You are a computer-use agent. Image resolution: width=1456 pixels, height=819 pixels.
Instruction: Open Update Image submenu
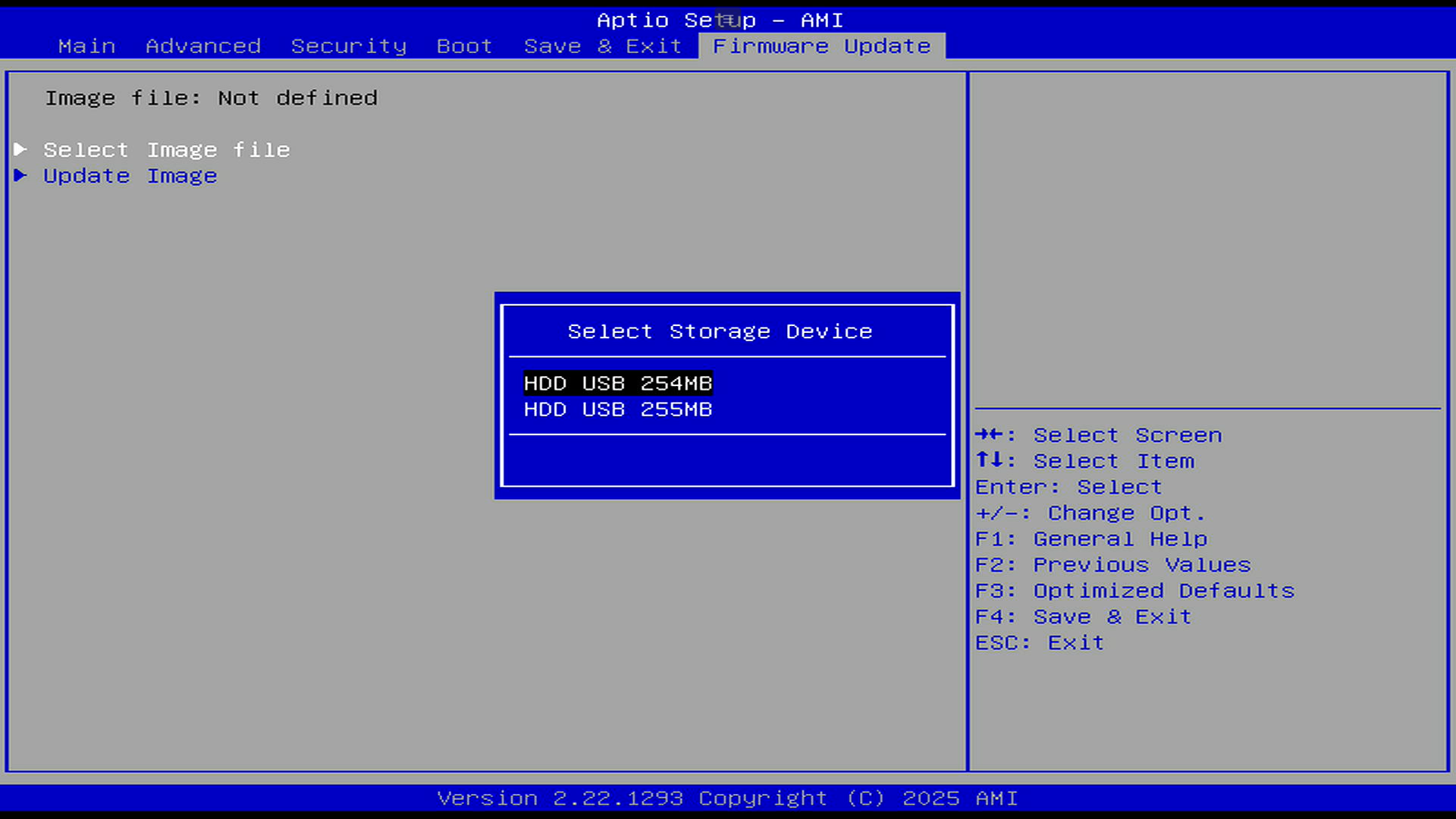click(130, 176)
